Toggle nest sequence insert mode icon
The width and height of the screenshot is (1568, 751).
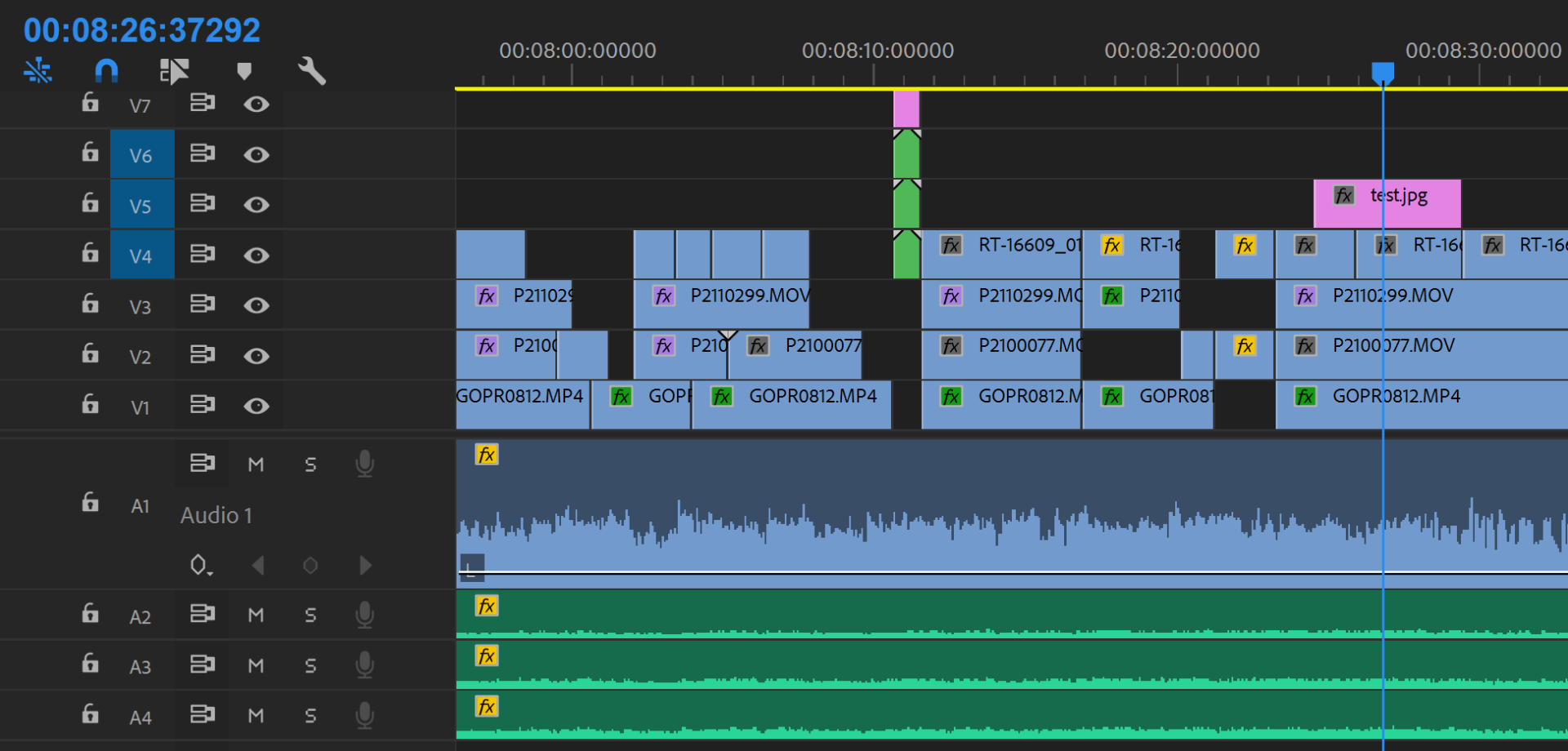(38, 71)
